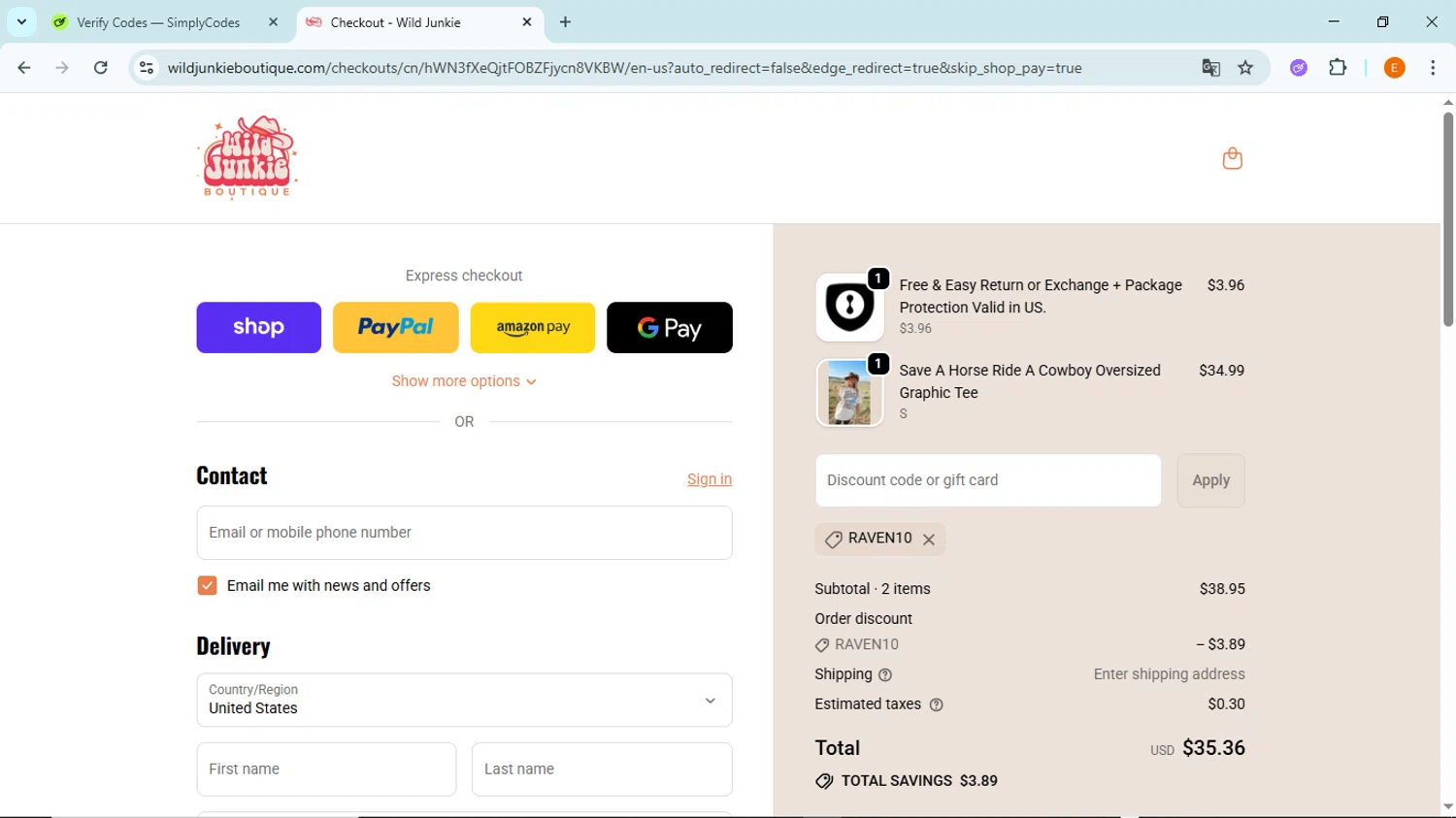Screen dimensions: 1456x818
Task: Click the Cowboy Graphic Tee product thumbnail
Action: click(x=849, y=392)
